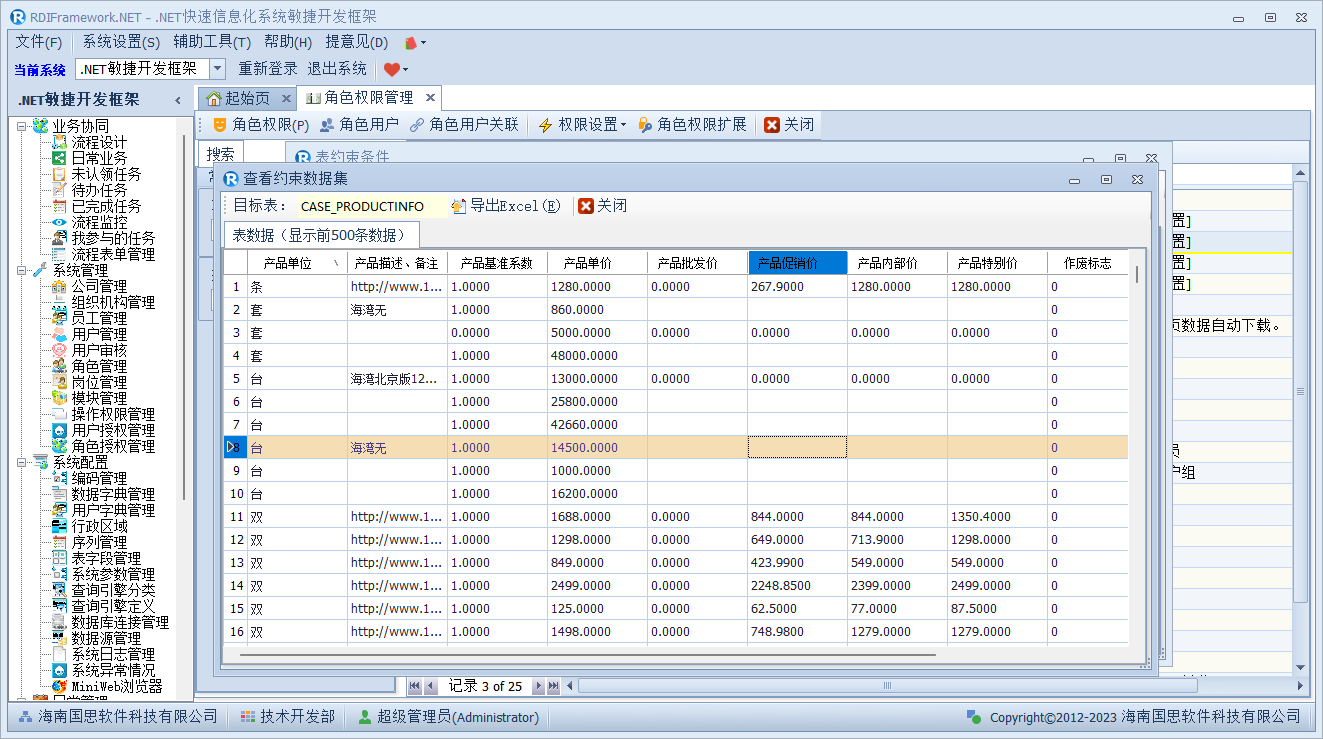Viewport: 1323px width, 739px height.
Task: Collapse the 业务协同 tree node
Action: coord(21,126)
